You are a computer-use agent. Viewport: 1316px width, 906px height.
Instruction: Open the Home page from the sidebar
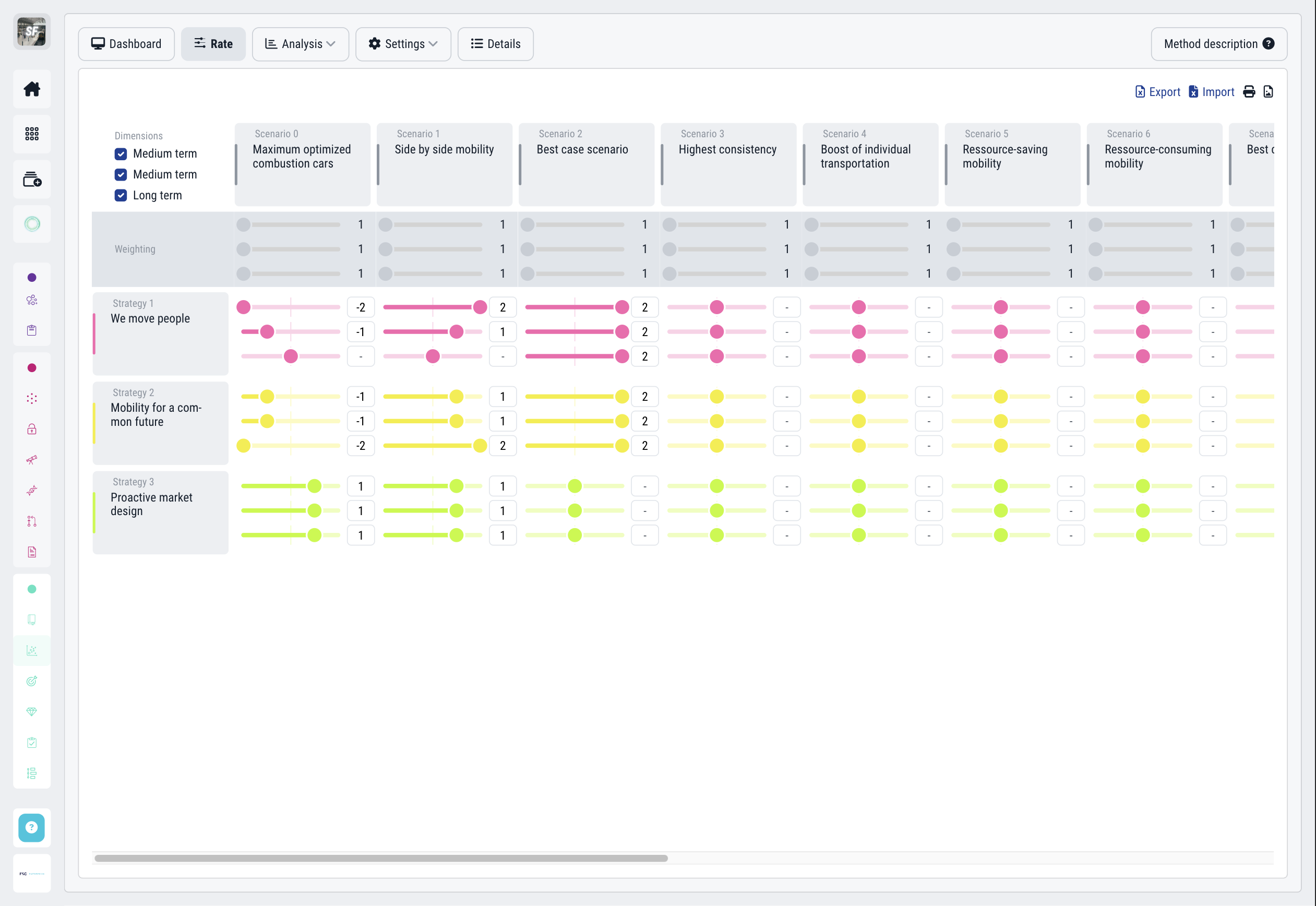coord(32,89)
